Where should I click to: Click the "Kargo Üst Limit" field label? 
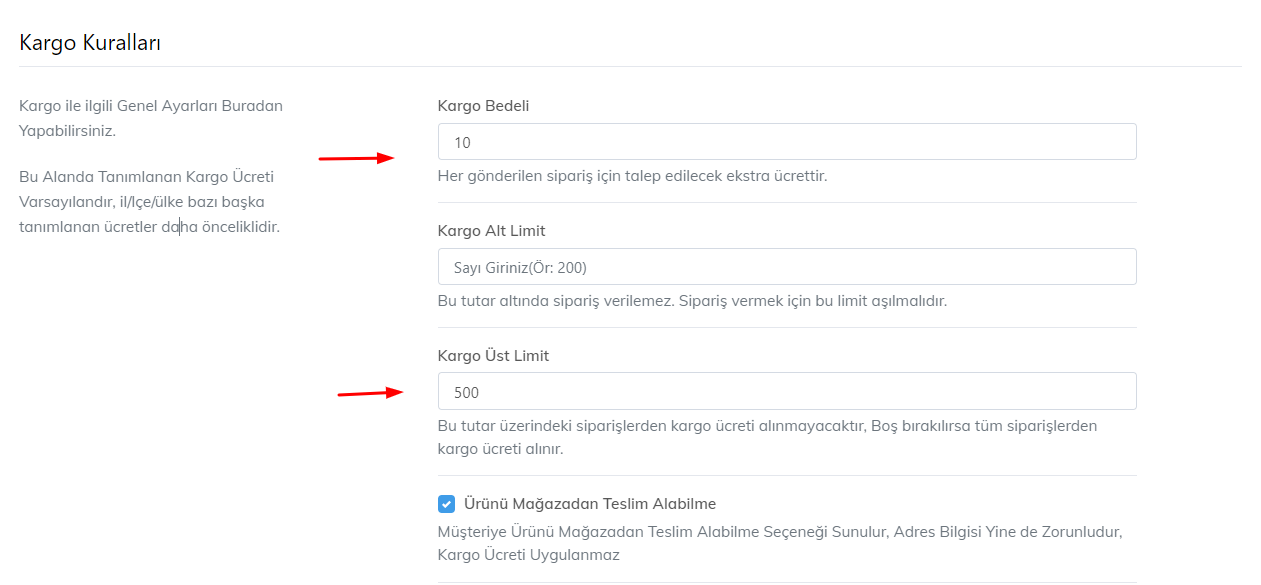(x=493, y=356)
